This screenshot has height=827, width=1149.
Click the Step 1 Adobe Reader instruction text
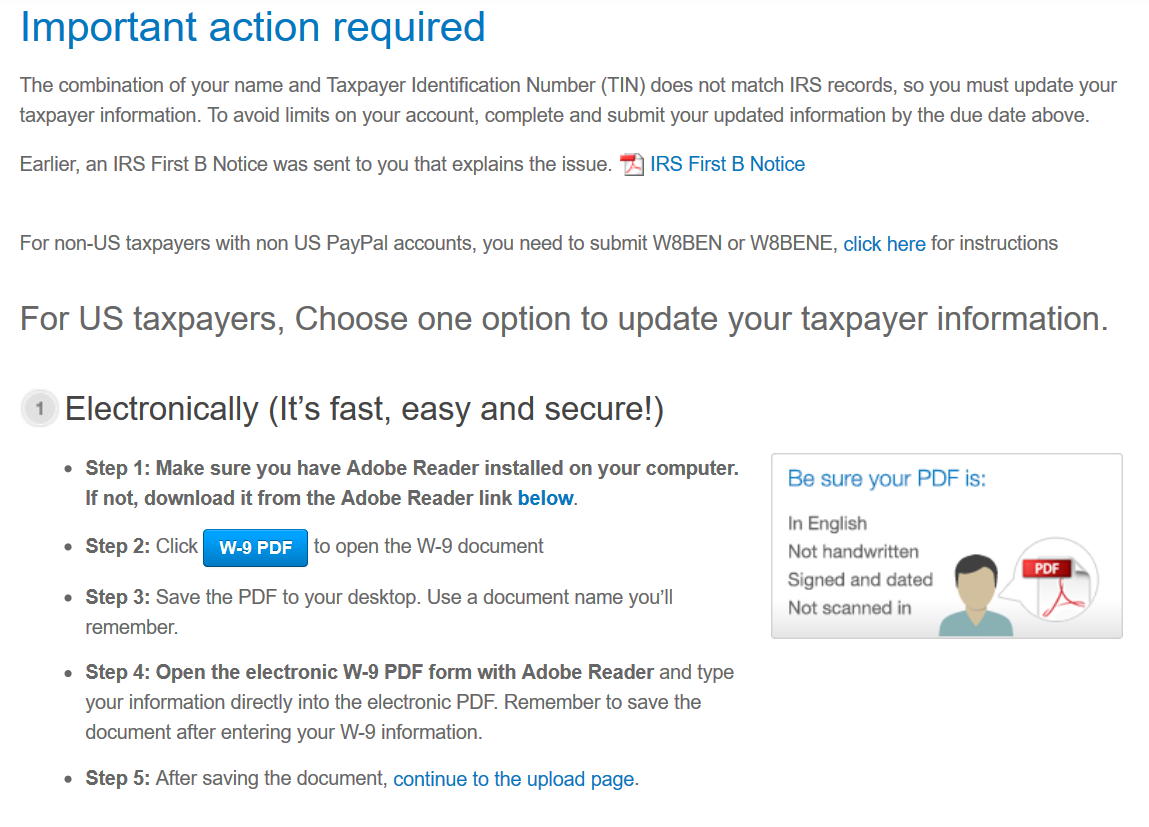coord(412,483)
